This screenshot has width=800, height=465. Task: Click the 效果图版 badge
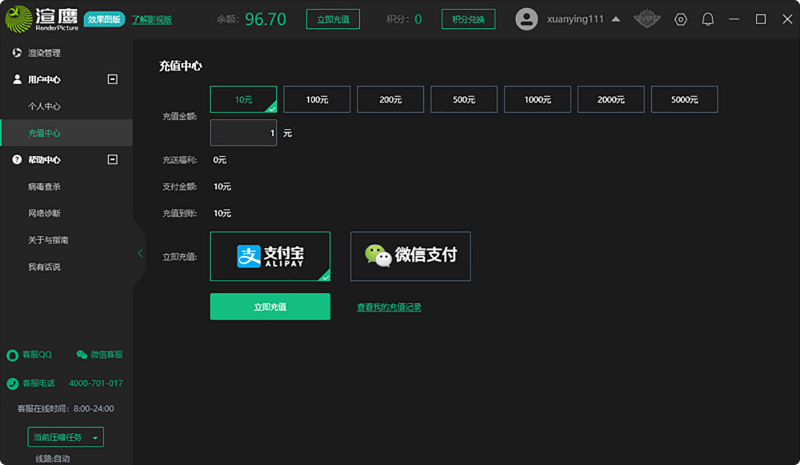(104, 19)
